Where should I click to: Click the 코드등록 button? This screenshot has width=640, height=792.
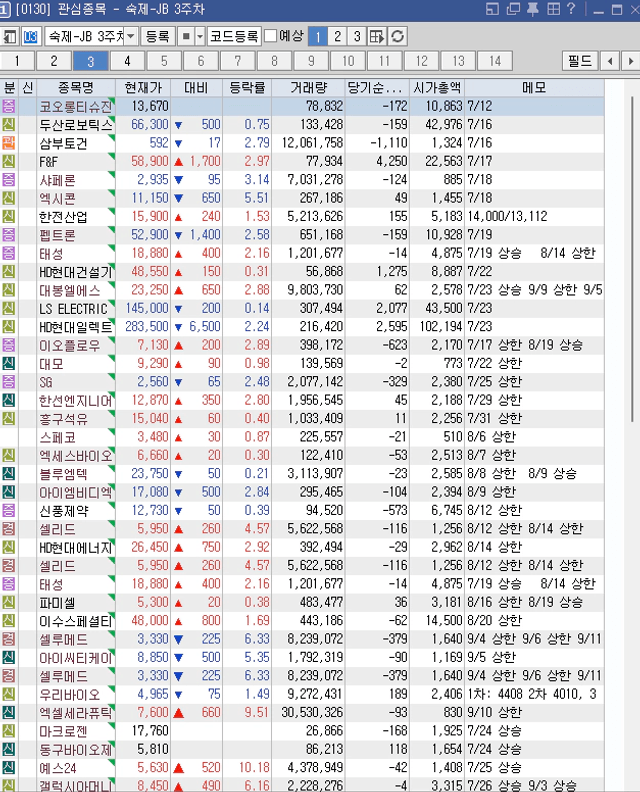tap(234, 36)
